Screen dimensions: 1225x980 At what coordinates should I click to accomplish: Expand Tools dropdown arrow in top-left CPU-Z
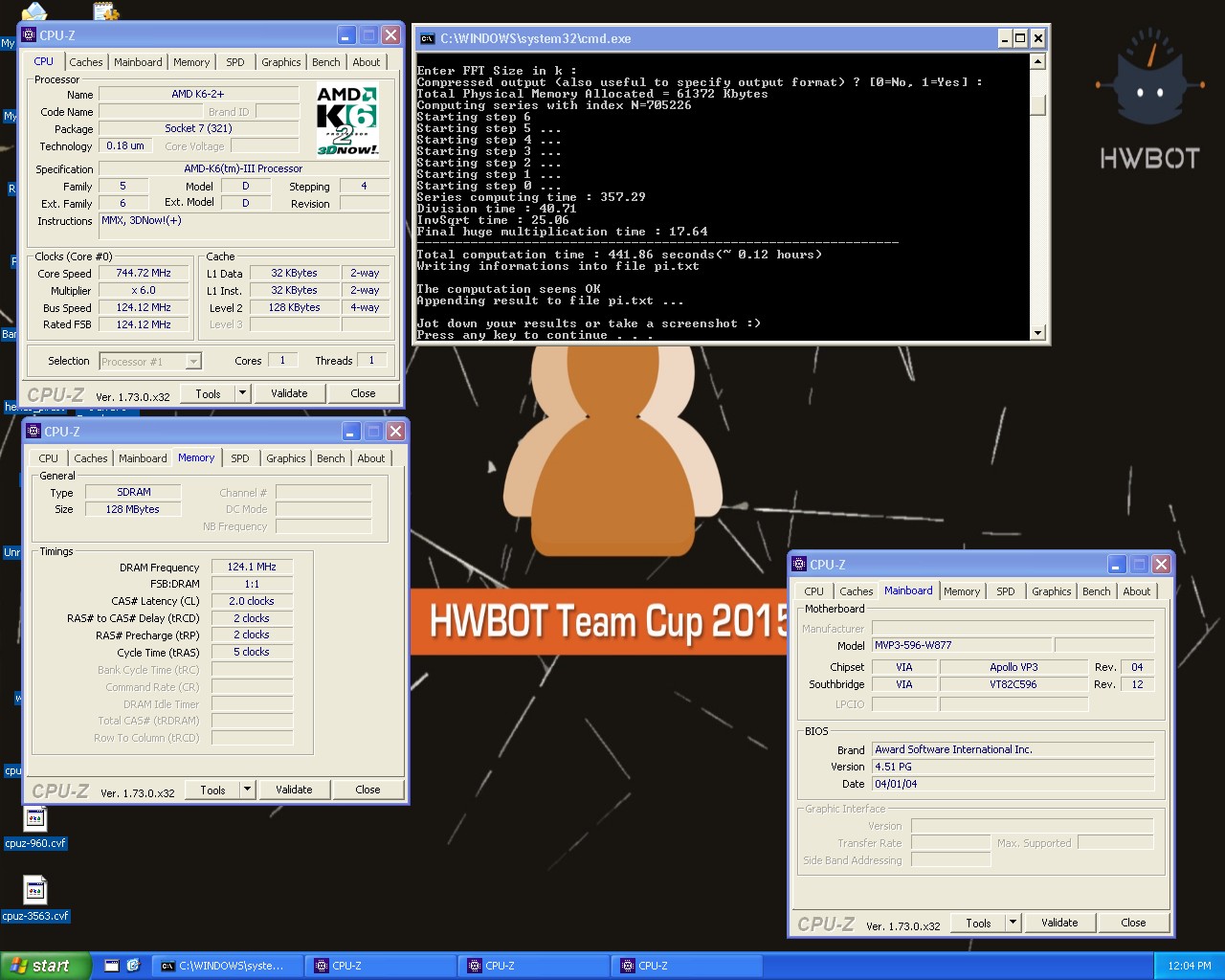(242, 393)
